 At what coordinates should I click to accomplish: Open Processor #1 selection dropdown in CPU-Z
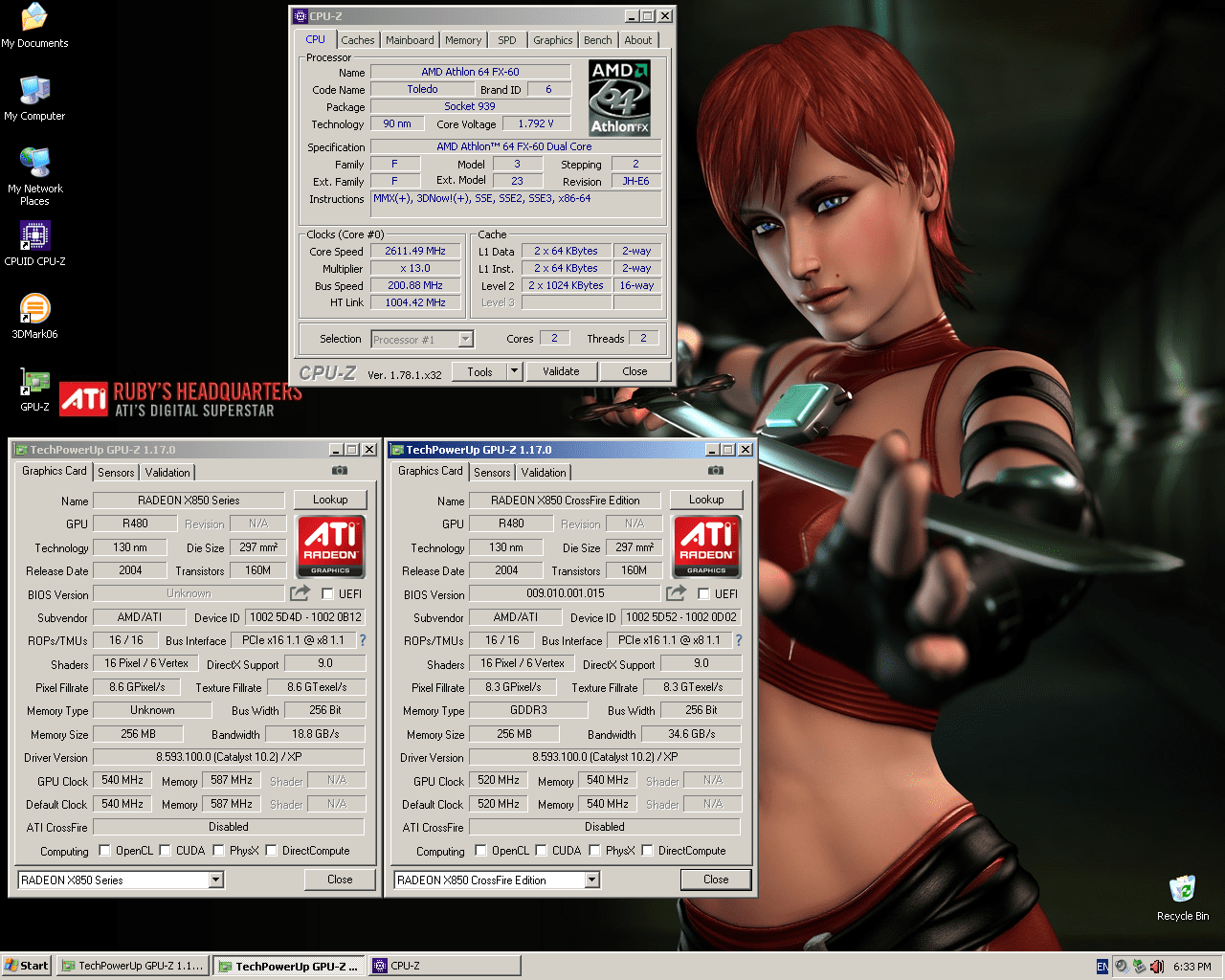465,339
